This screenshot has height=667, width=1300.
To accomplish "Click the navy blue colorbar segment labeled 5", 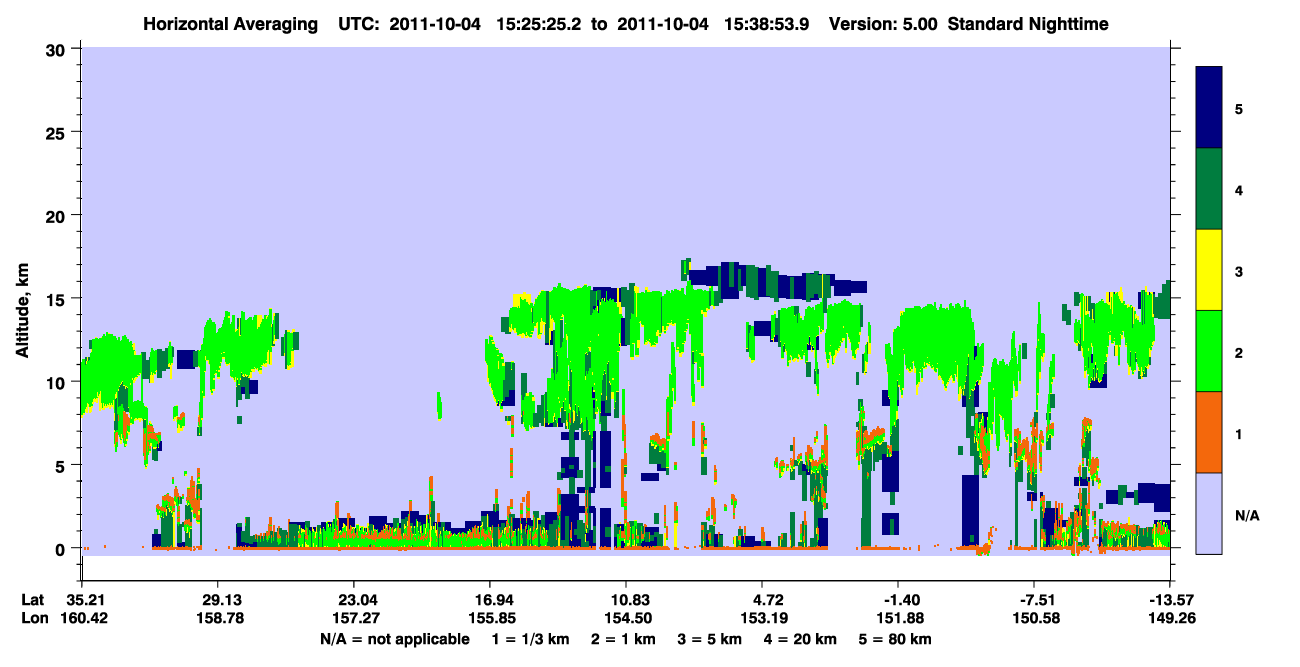I will [x=1209, y=108].
